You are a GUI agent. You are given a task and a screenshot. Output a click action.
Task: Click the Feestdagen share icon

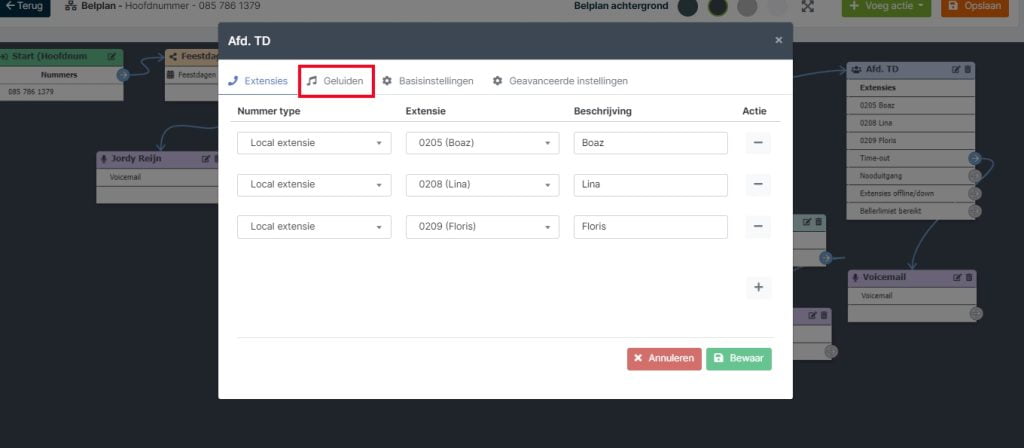(173, 57)
